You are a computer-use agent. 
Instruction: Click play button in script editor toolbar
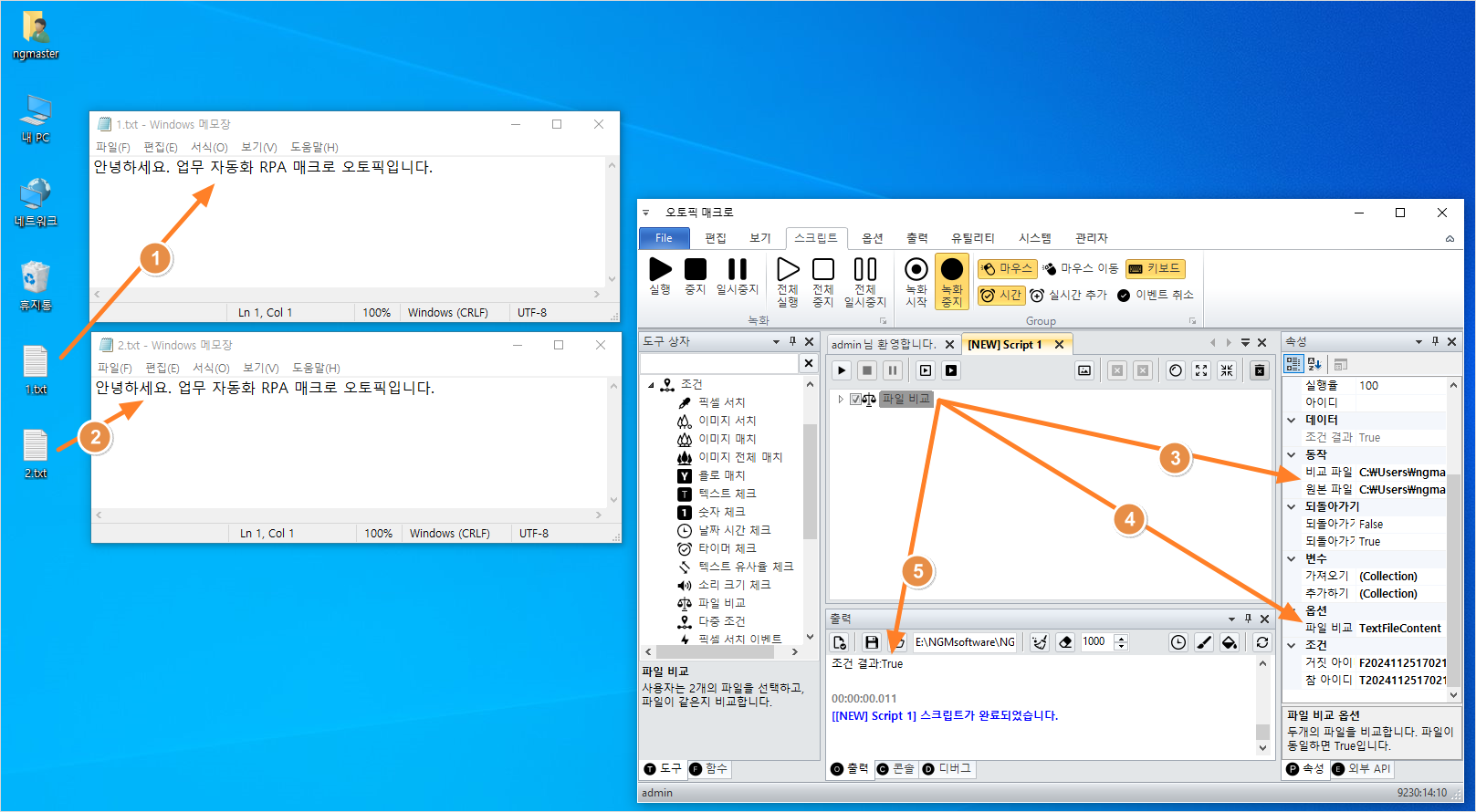click(842, 370)
